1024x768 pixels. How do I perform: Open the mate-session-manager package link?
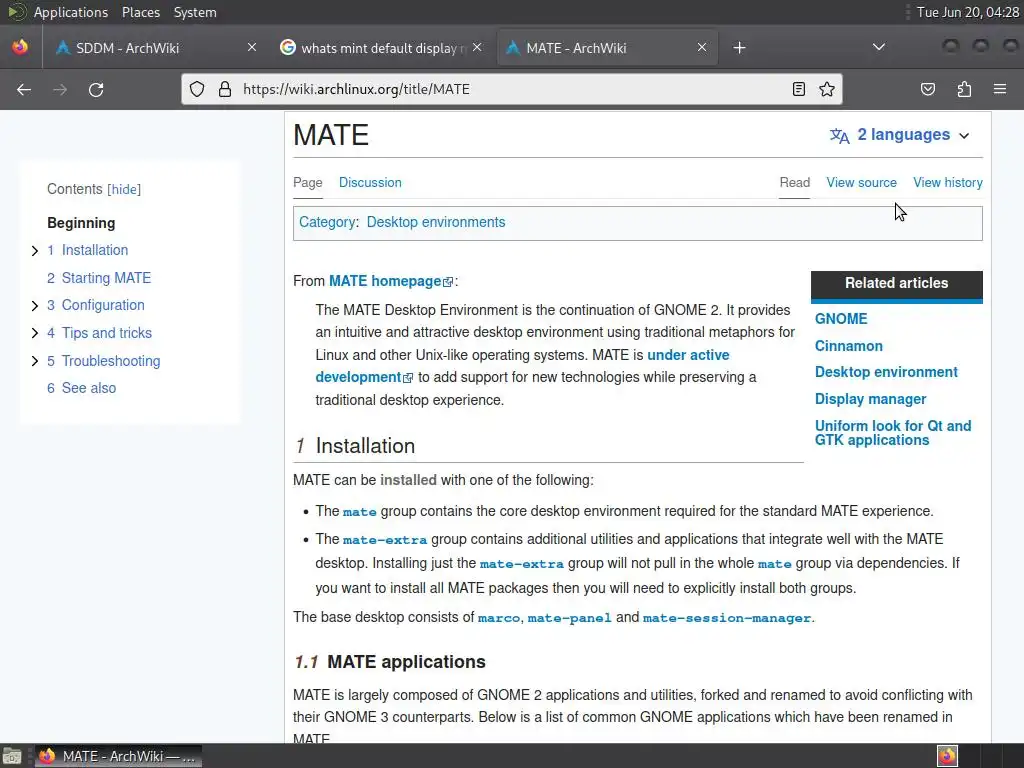(726, 618)
